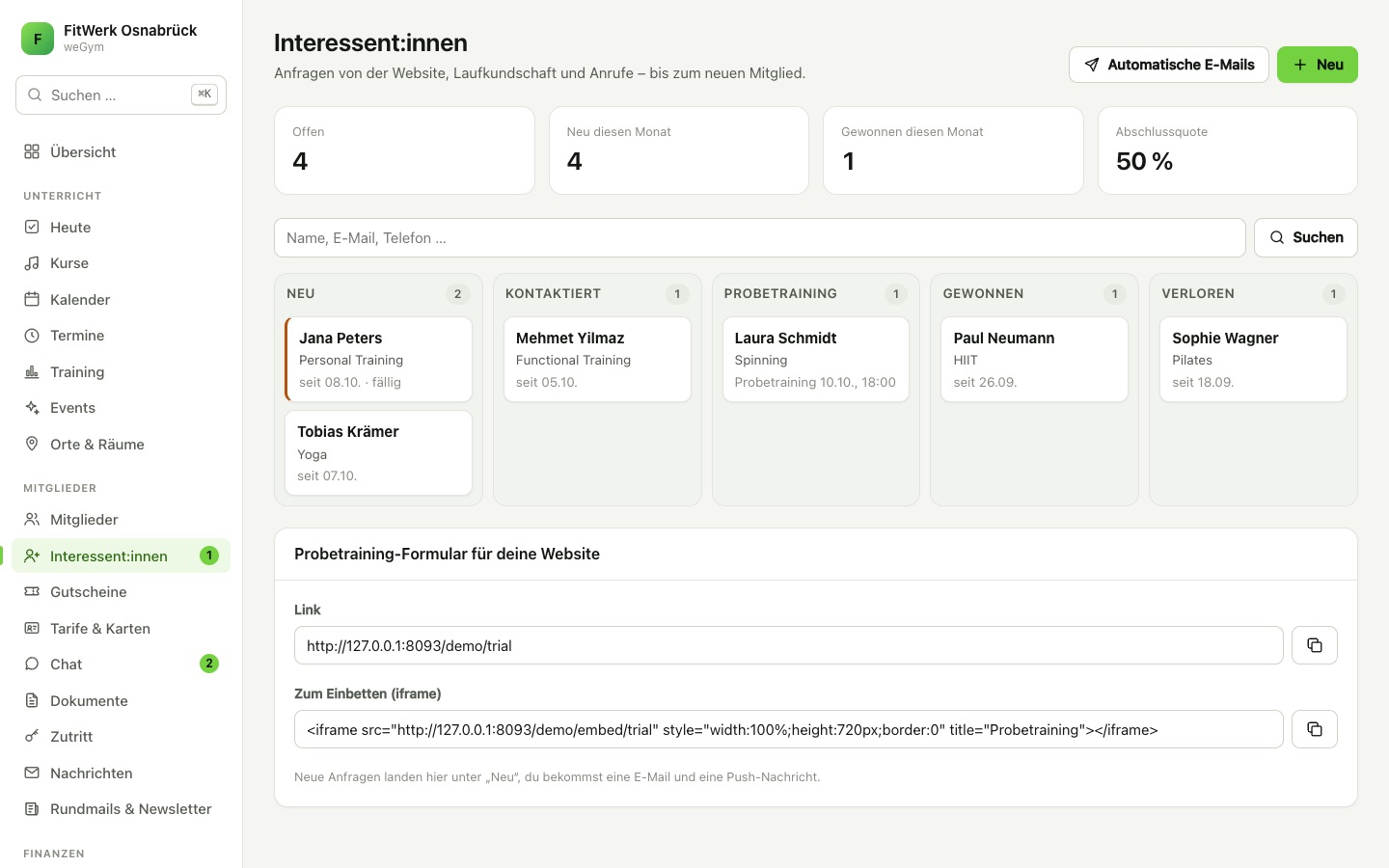Viewport: 1389px width, 868px height.
Task: Click the Kurse music note icon
Action: point(32,263)
